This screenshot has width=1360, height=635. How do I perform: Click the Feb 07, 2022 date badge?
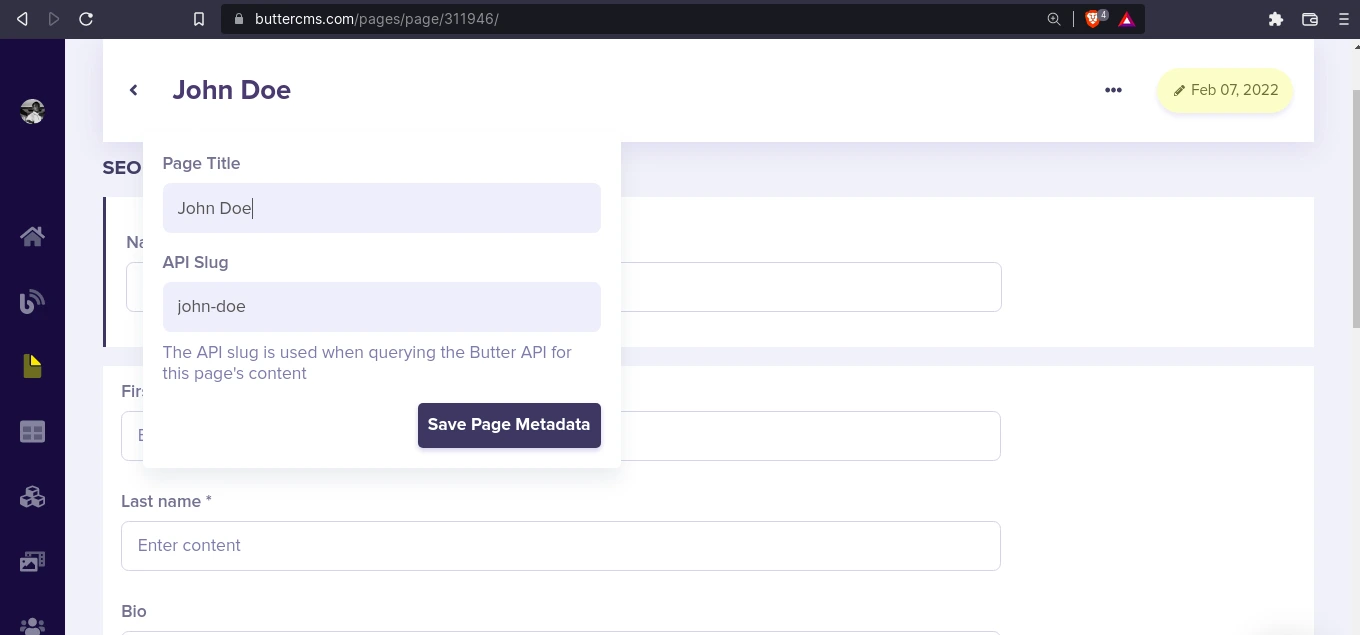(x=1225, y=90)
